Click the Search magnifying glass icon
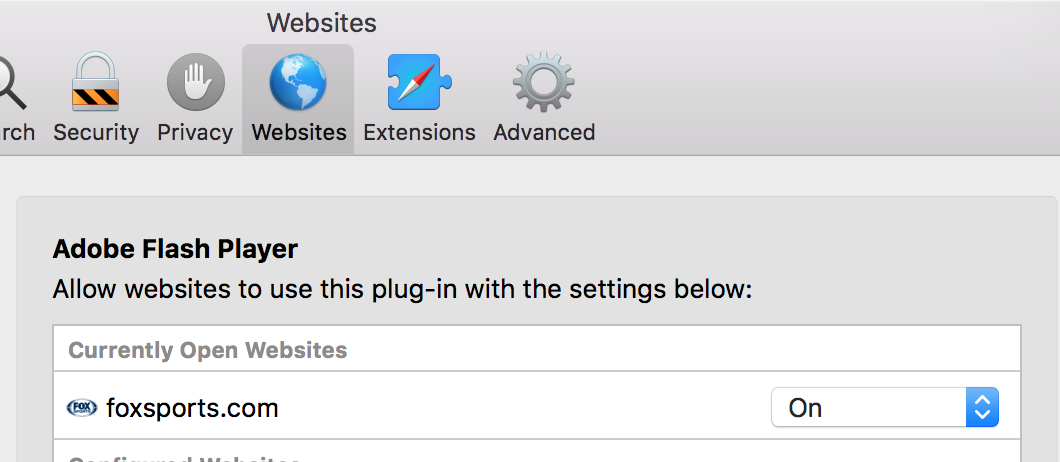1060x462 pixels. (9, 83)
